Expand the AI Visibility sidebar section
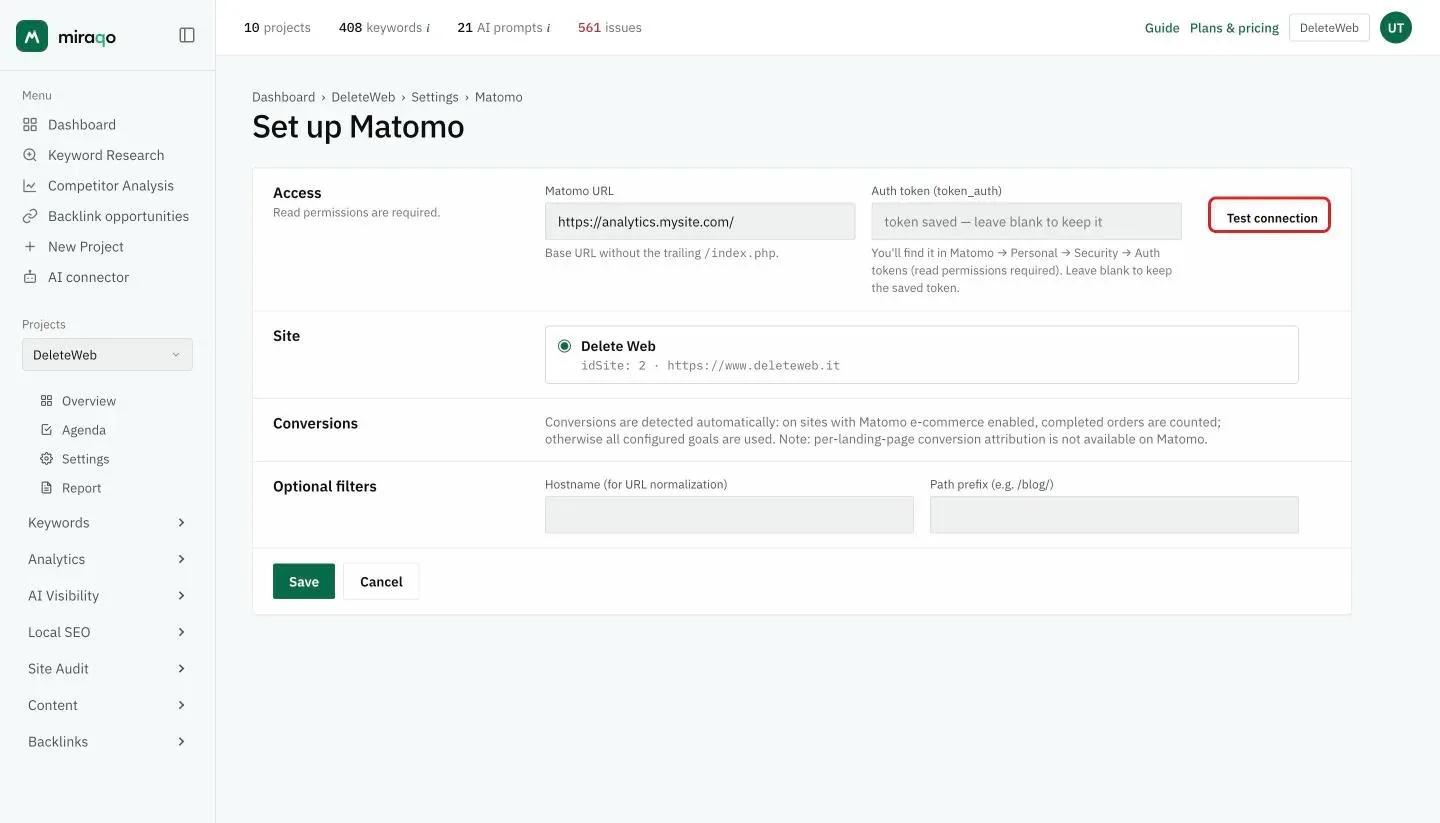This screenshot has height=823, width=1440. [107, 596]
